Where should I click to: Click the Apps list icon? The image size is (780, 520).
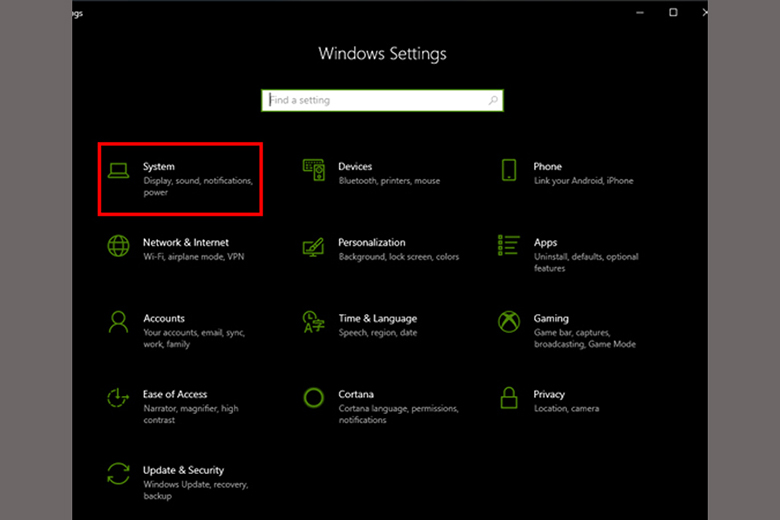point(509,246)
